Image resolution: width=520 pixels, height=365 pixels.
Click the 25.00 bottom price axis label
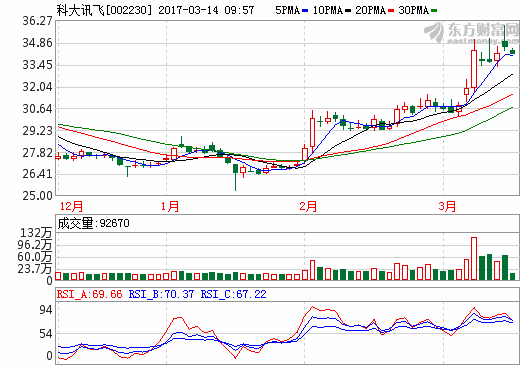point(37,196)
